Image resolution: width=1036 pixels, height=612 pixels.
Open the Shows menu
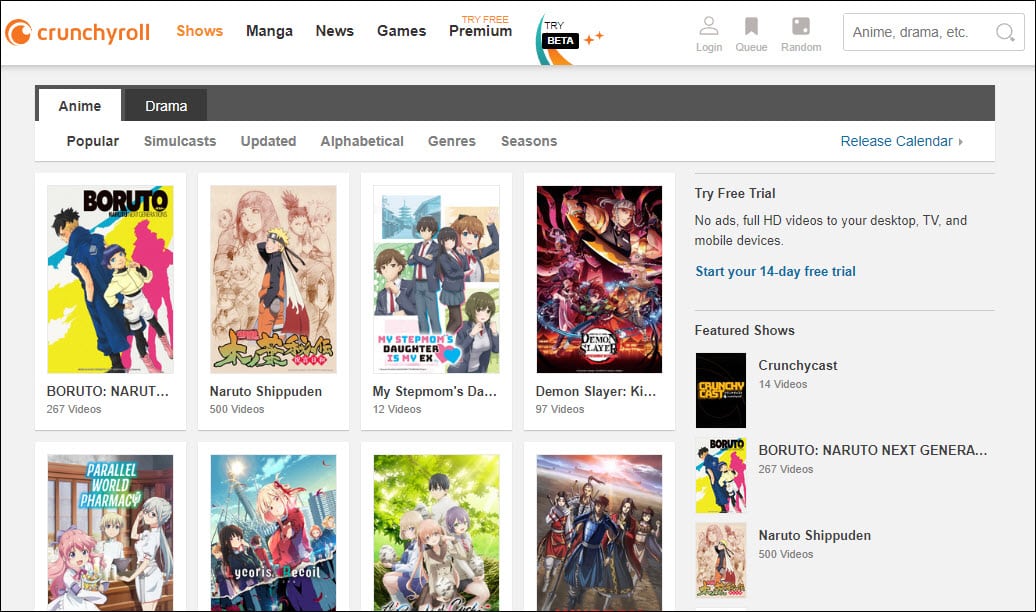[x=200, y=31]
